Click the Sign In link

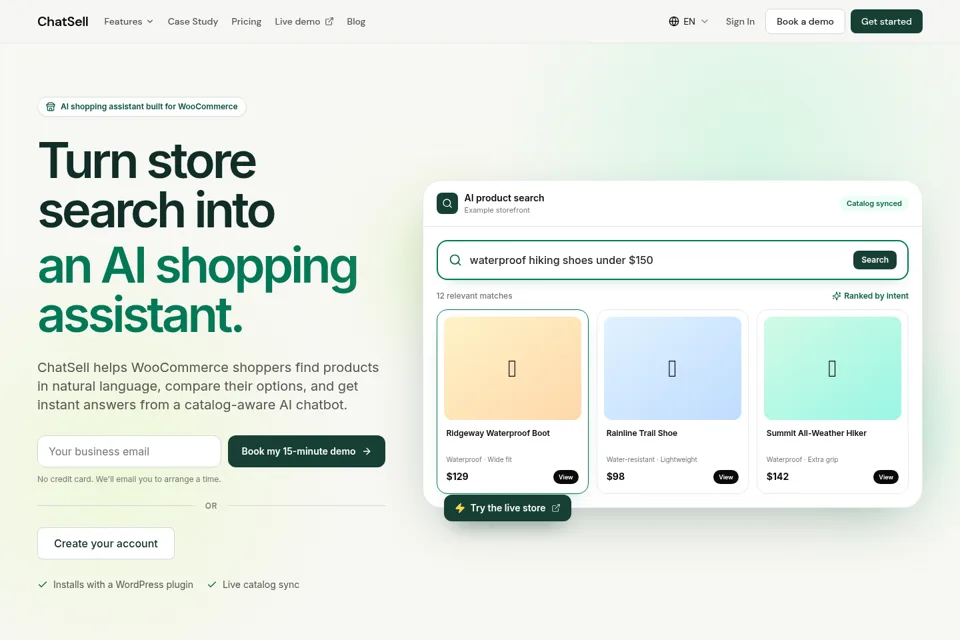click(740, 21)
